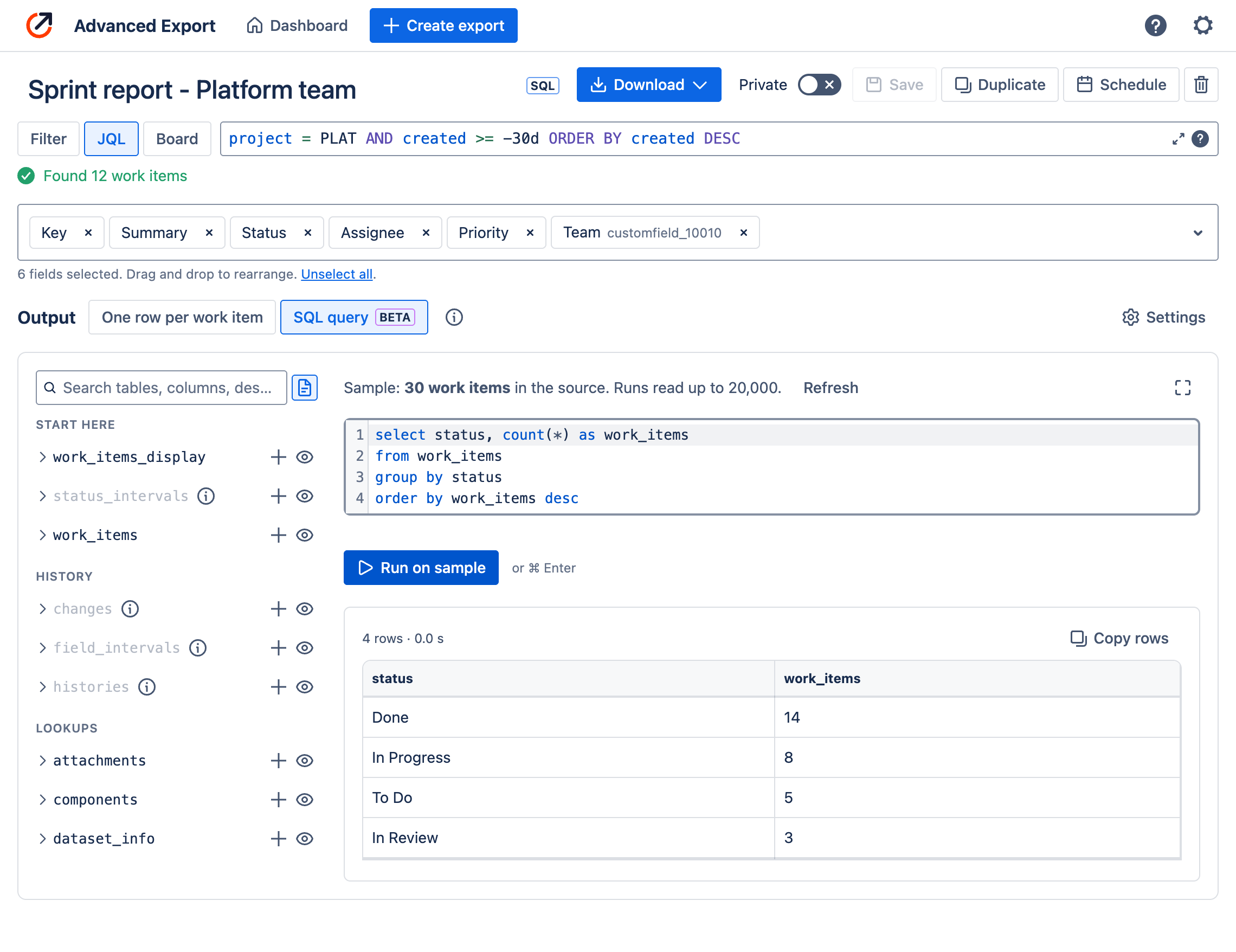Preview attachments with eye icon

tap(305, 761)
